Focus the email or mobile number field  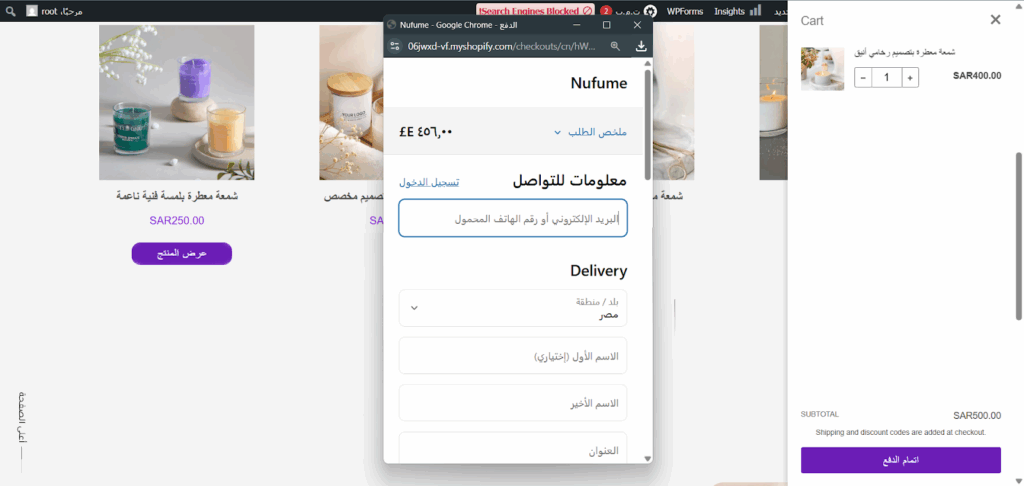513,218
